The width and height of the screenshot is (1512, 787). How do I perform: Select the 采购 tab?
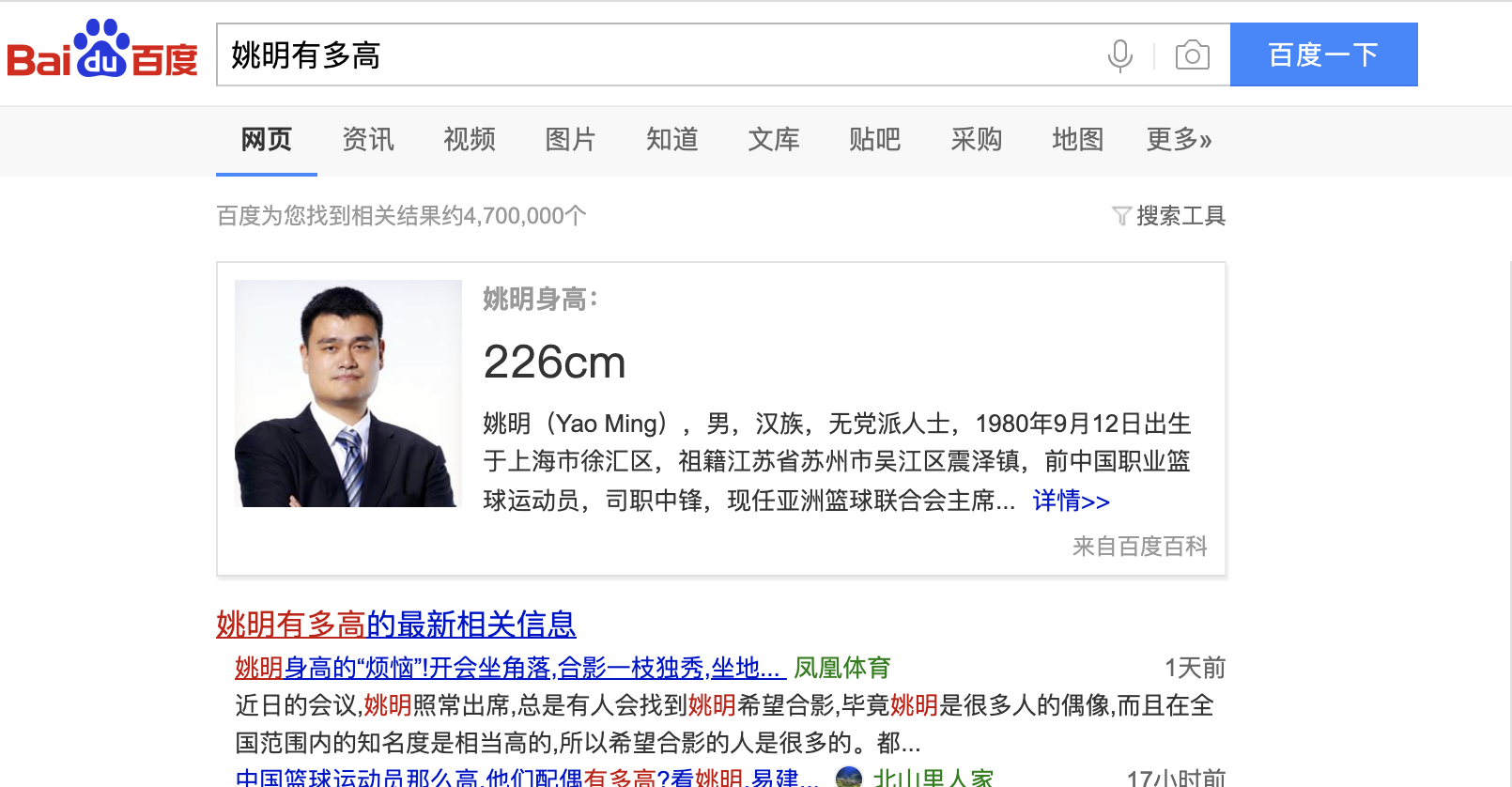point(977,140)
